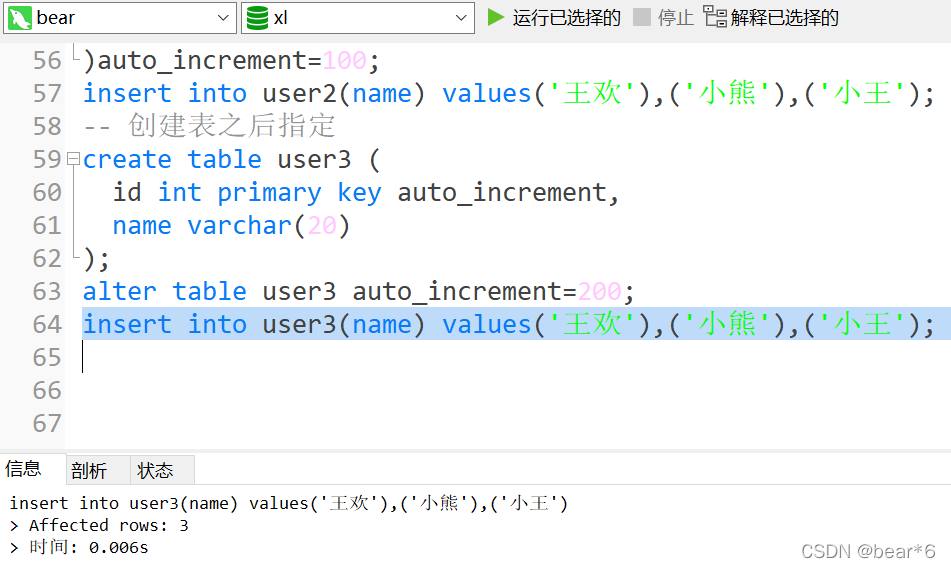Image resolution: width=951 pixels, height=568 pixels.
Task: Click the output insert into user3 statement
Action: (289, 503)
